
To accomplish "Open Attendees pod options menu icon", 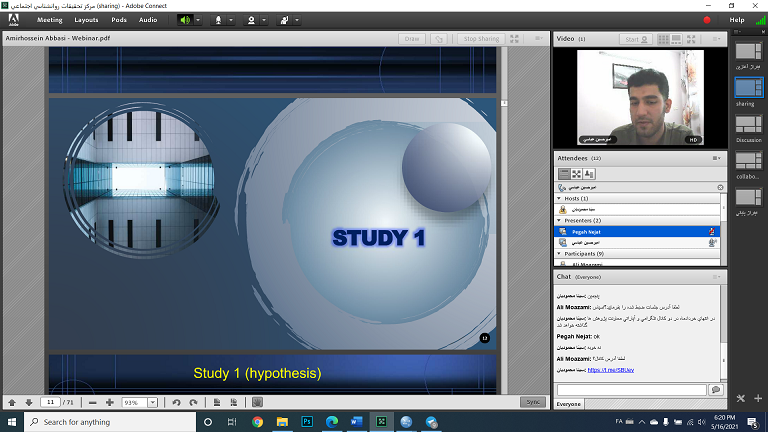I will (x=716, y=158).
